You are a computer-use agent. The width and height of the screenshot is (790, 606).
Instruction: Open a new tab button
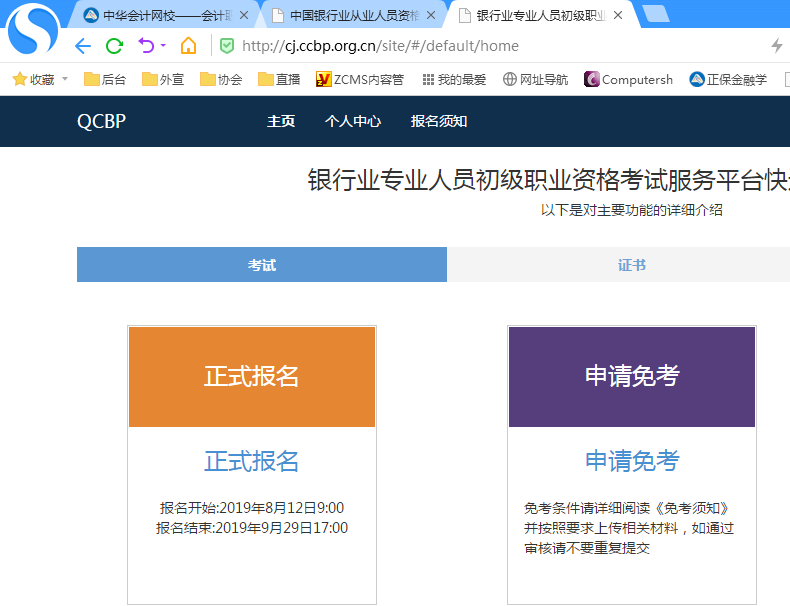pyautogui.click(x=656, y=14)
